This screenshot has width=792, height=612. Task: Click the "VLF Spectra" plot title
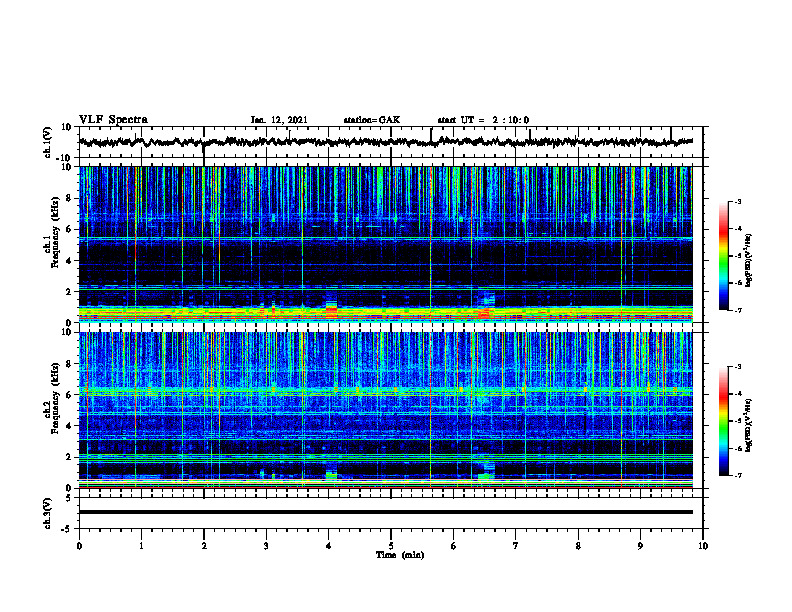(x=113, y=120)
